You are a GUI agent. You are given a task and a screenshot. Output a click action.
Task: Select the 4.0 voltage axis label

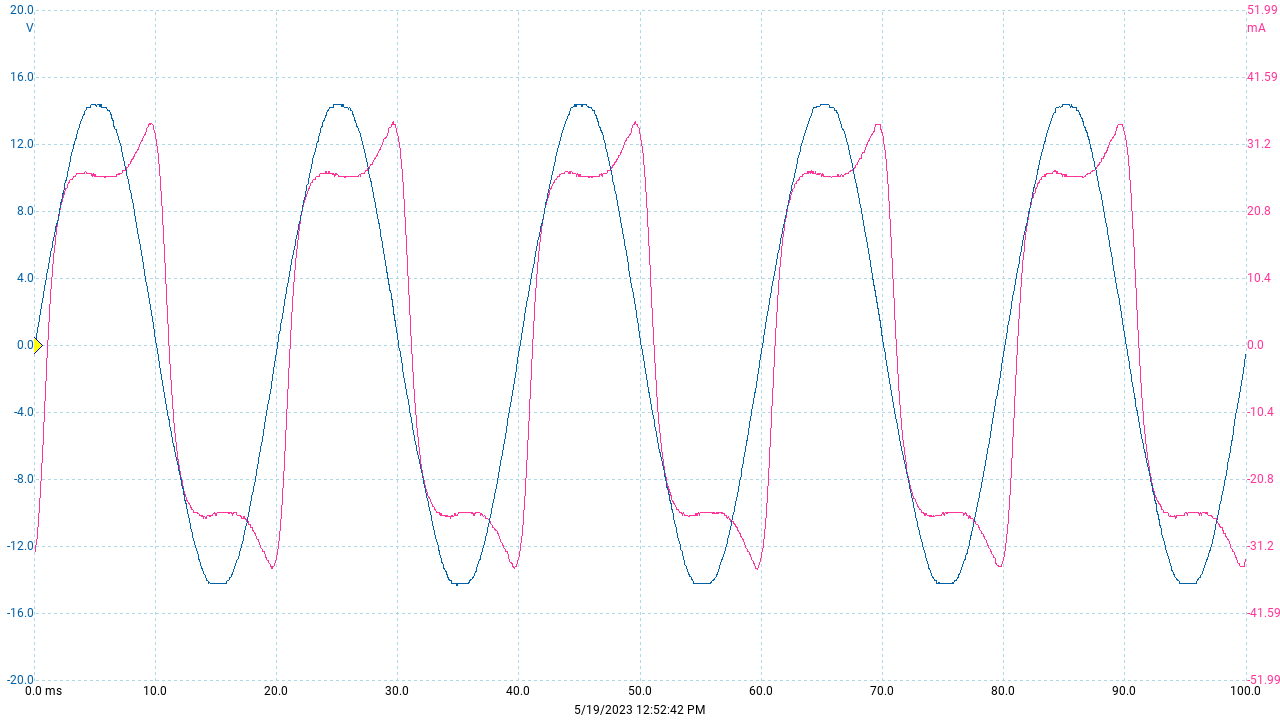point(25,278)
